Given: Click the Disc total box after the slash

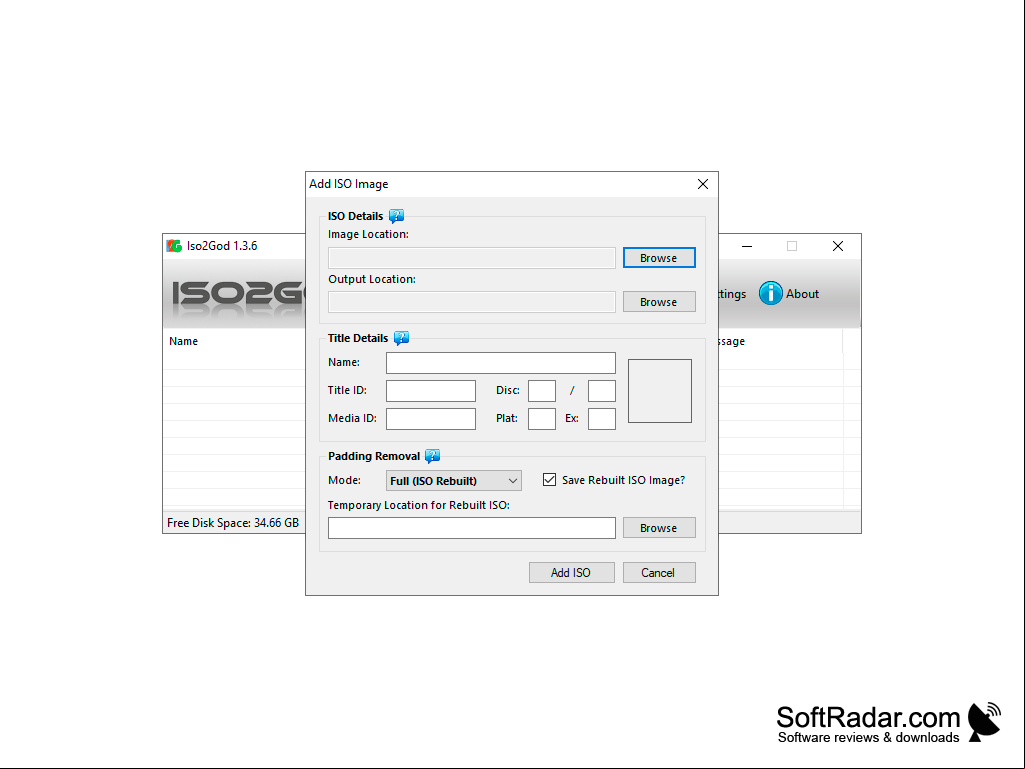Looking at the screenshot, I should (x=602, y=391).
